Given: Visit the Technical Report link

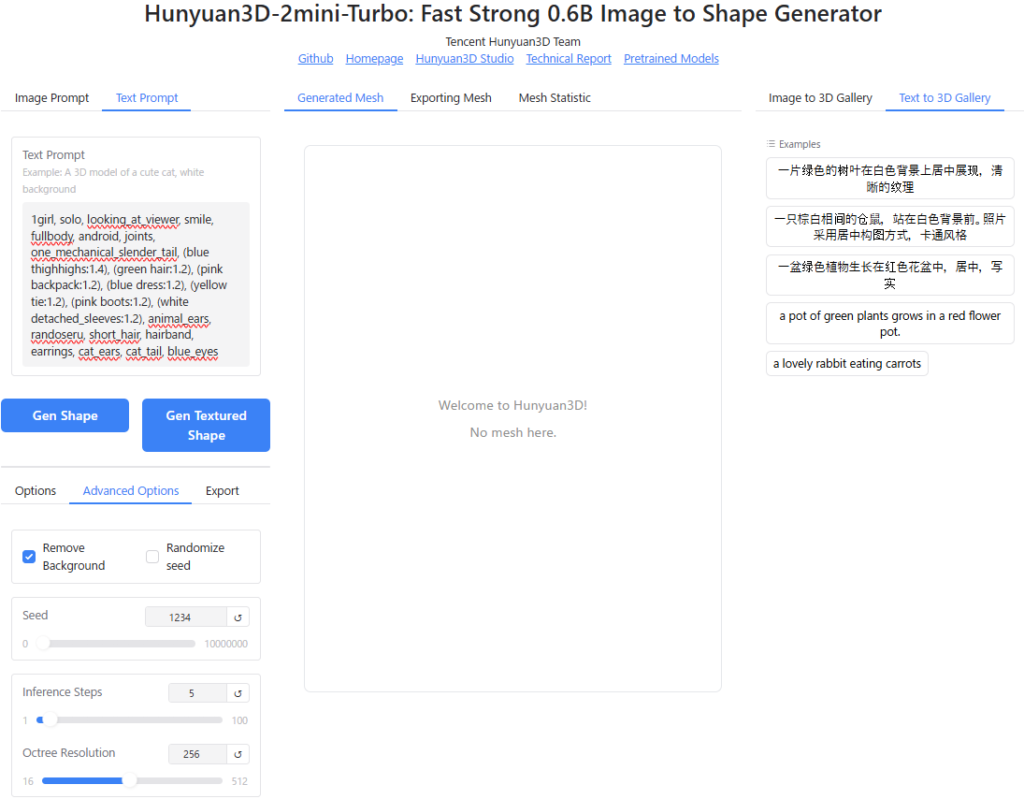Looking at the screenshot, I should [x=568, y=59].
